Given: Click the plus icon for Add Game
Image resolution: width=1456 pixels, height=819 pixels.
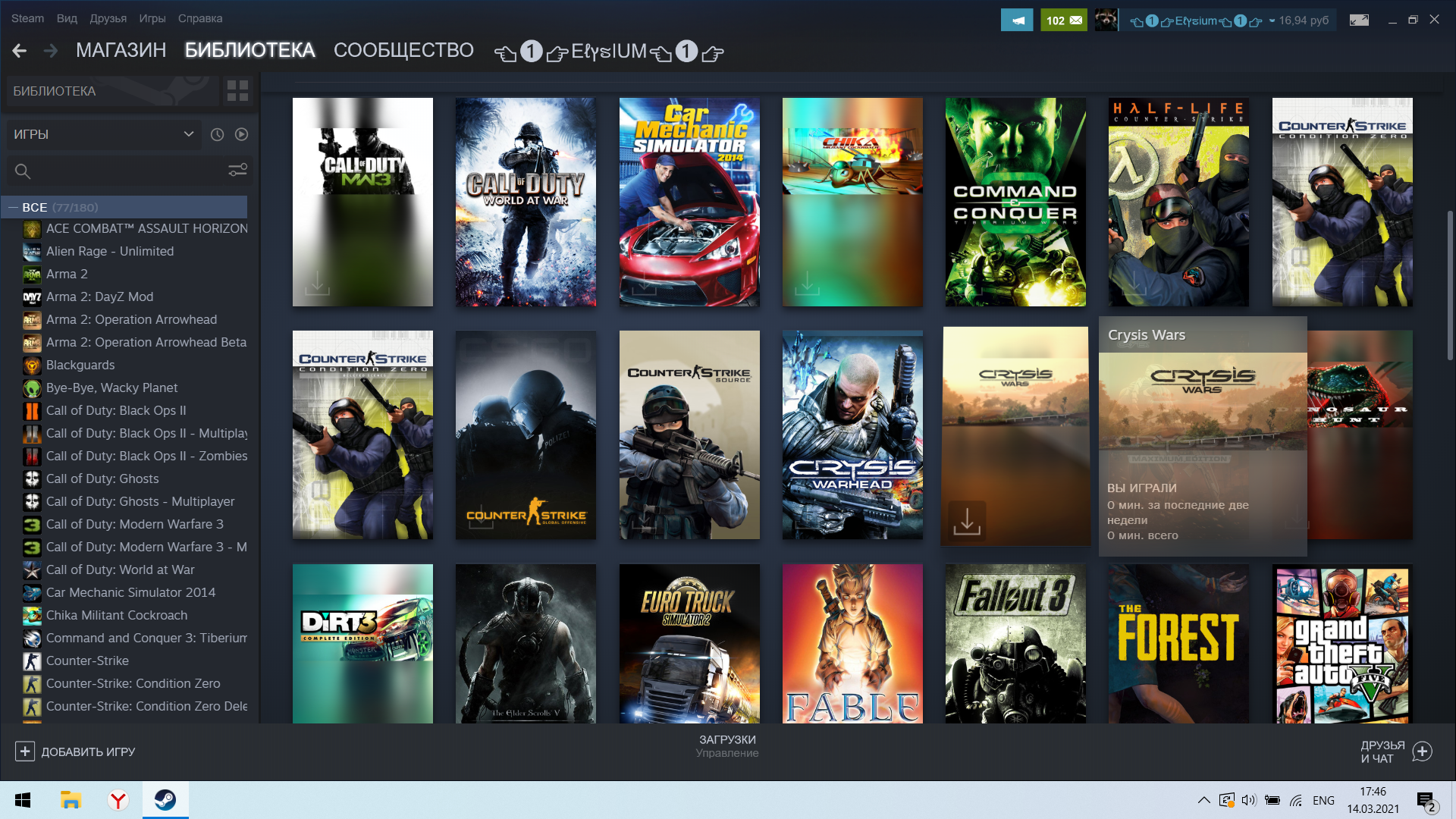Looking at the screenshot, I should (24, 752).
